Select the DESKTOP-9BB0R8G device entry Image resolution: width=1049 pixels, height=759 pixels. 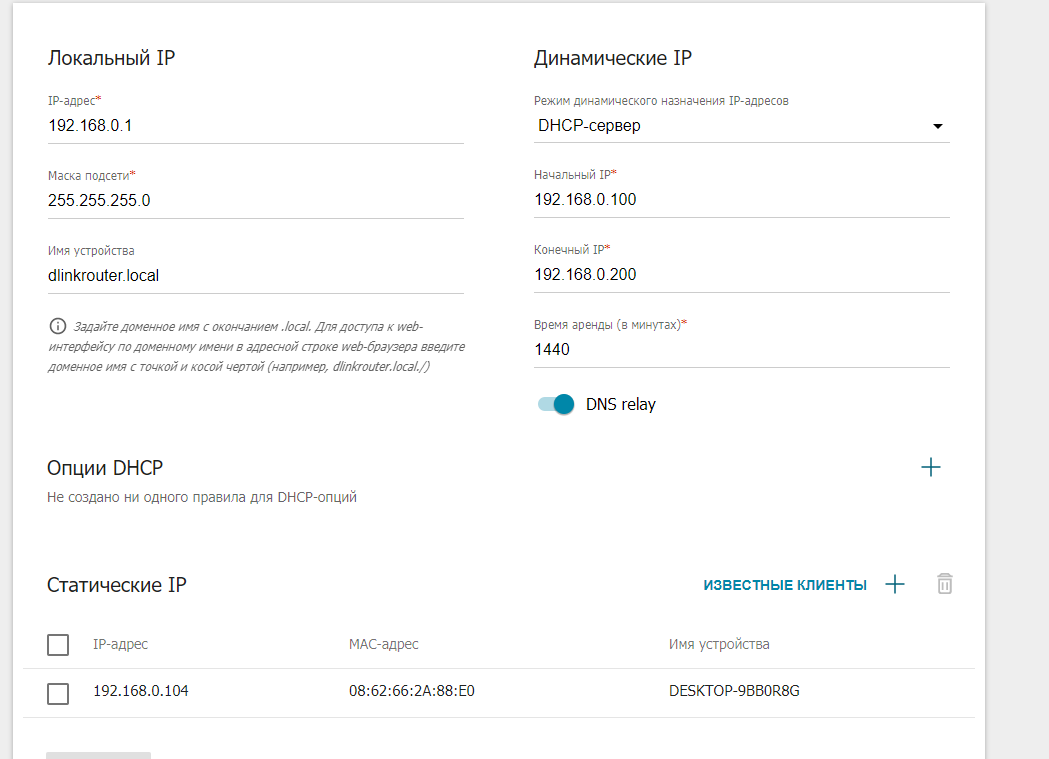tap(734, 691)
